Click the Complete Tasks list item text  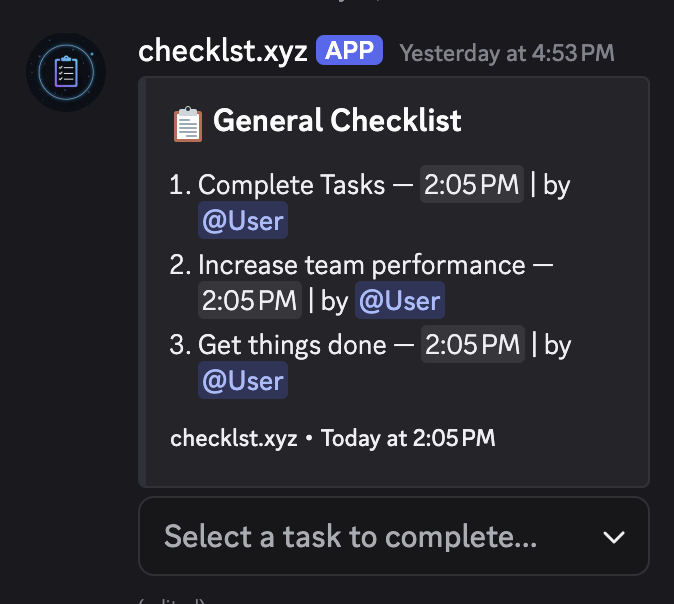pyautogui.click(x=291, y=185)
